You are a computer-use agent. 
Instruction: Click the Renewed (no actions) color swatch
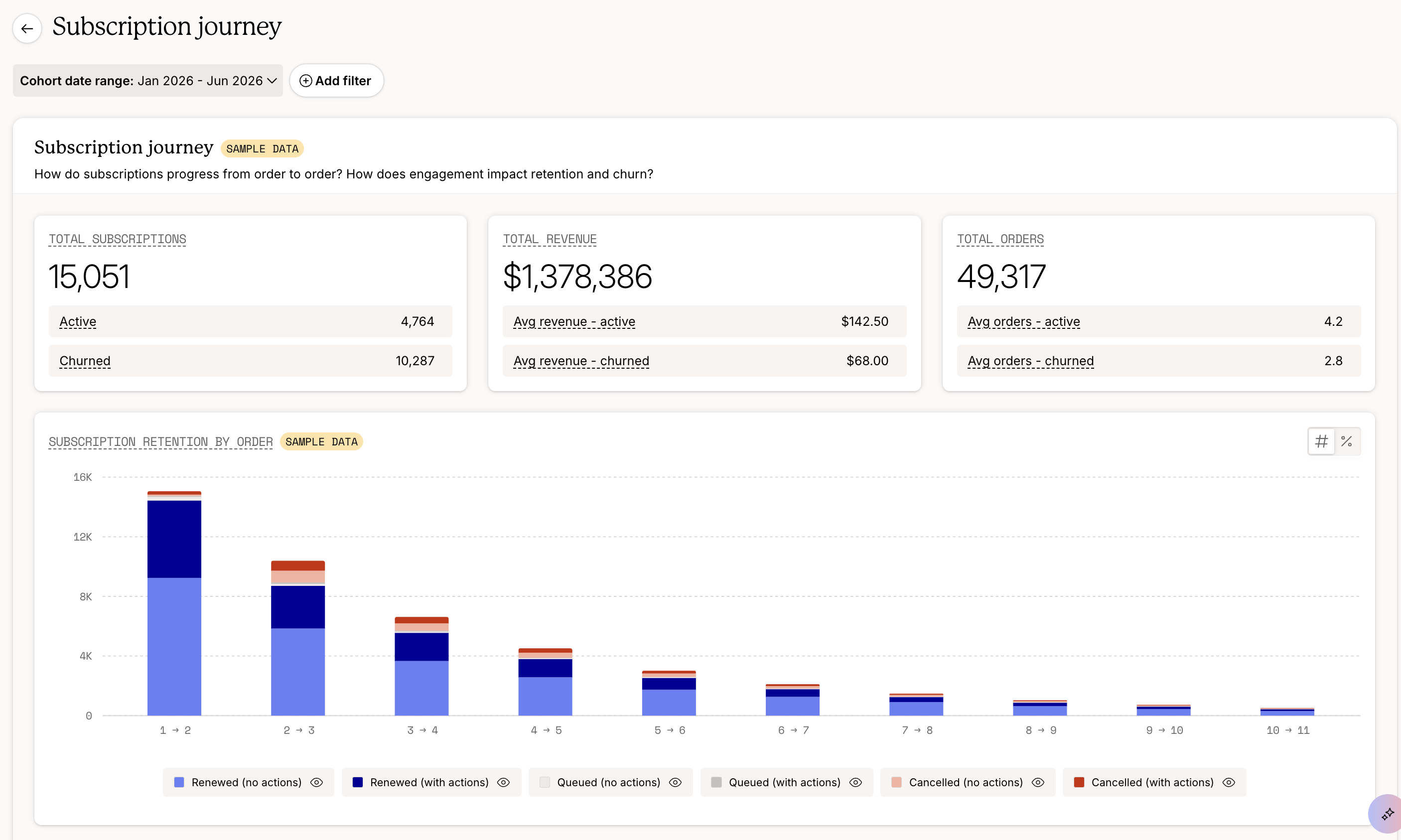pos(179,782)
